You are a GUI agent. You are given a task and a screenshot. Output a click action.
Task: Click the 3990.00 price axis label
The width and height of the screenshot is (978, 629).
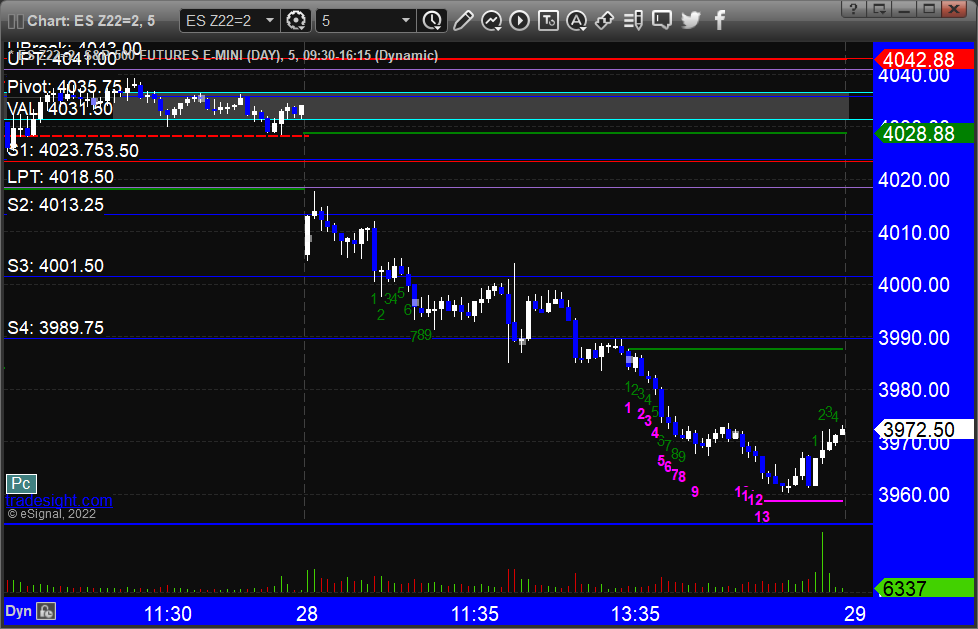coord(914,338)
